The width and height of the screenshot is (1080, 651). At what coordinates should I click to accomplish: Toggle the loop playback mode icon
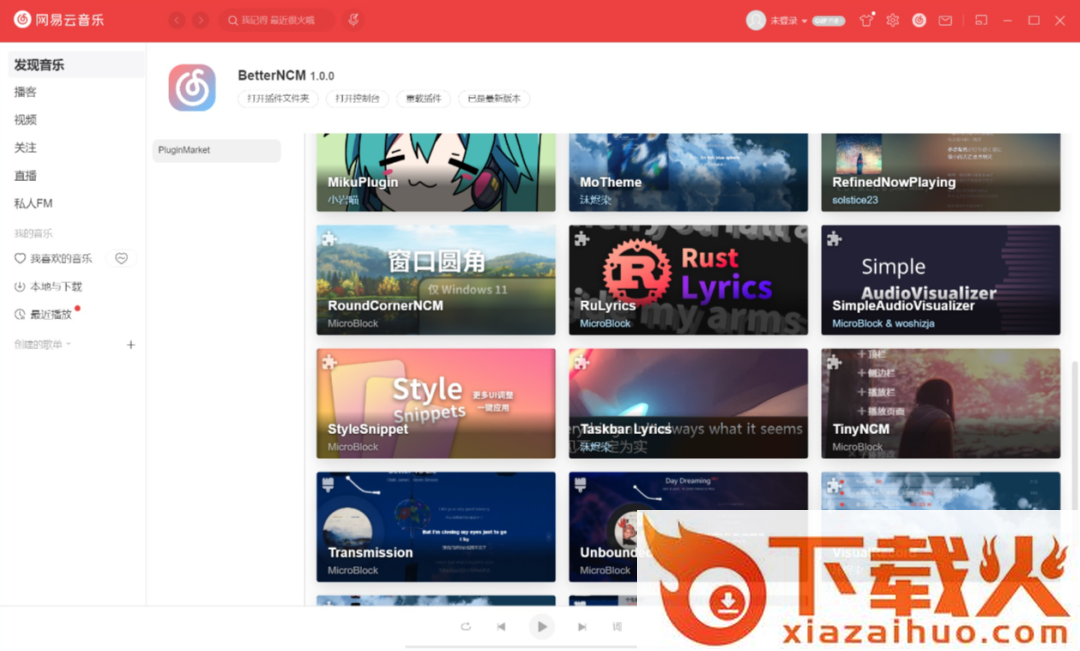coord(466,626)
